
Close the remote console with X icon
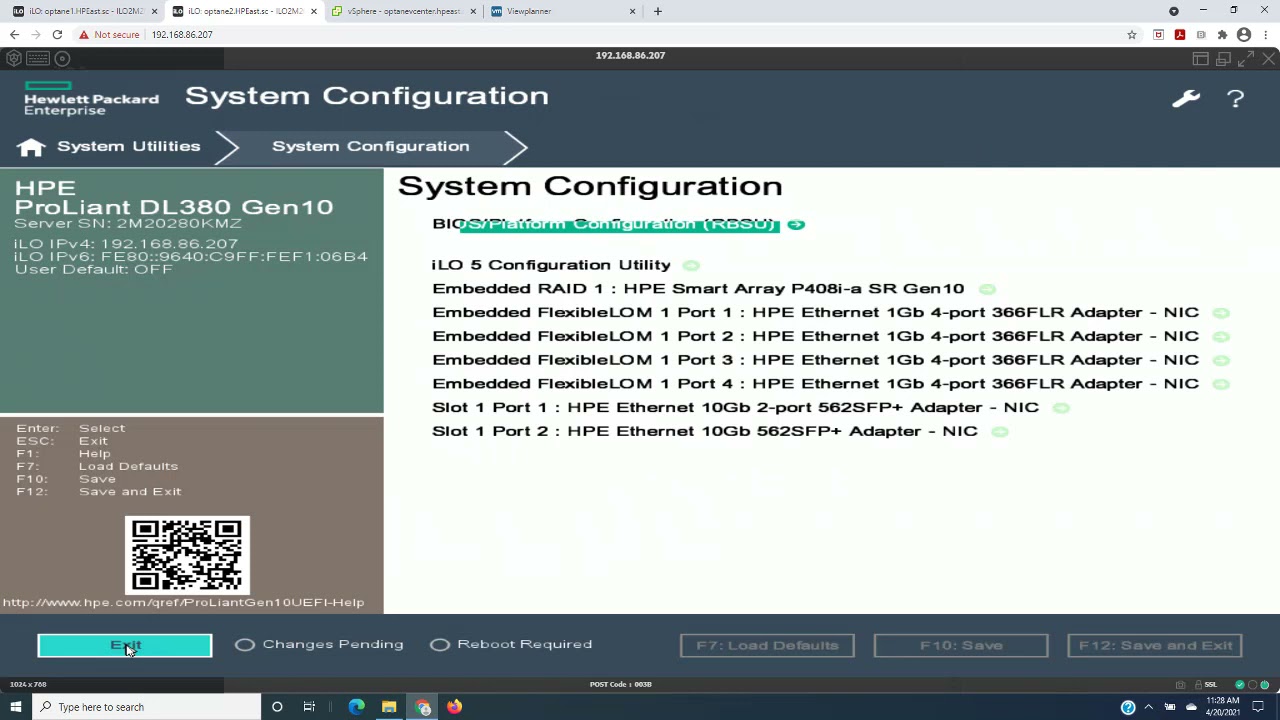click(1268, 59)
